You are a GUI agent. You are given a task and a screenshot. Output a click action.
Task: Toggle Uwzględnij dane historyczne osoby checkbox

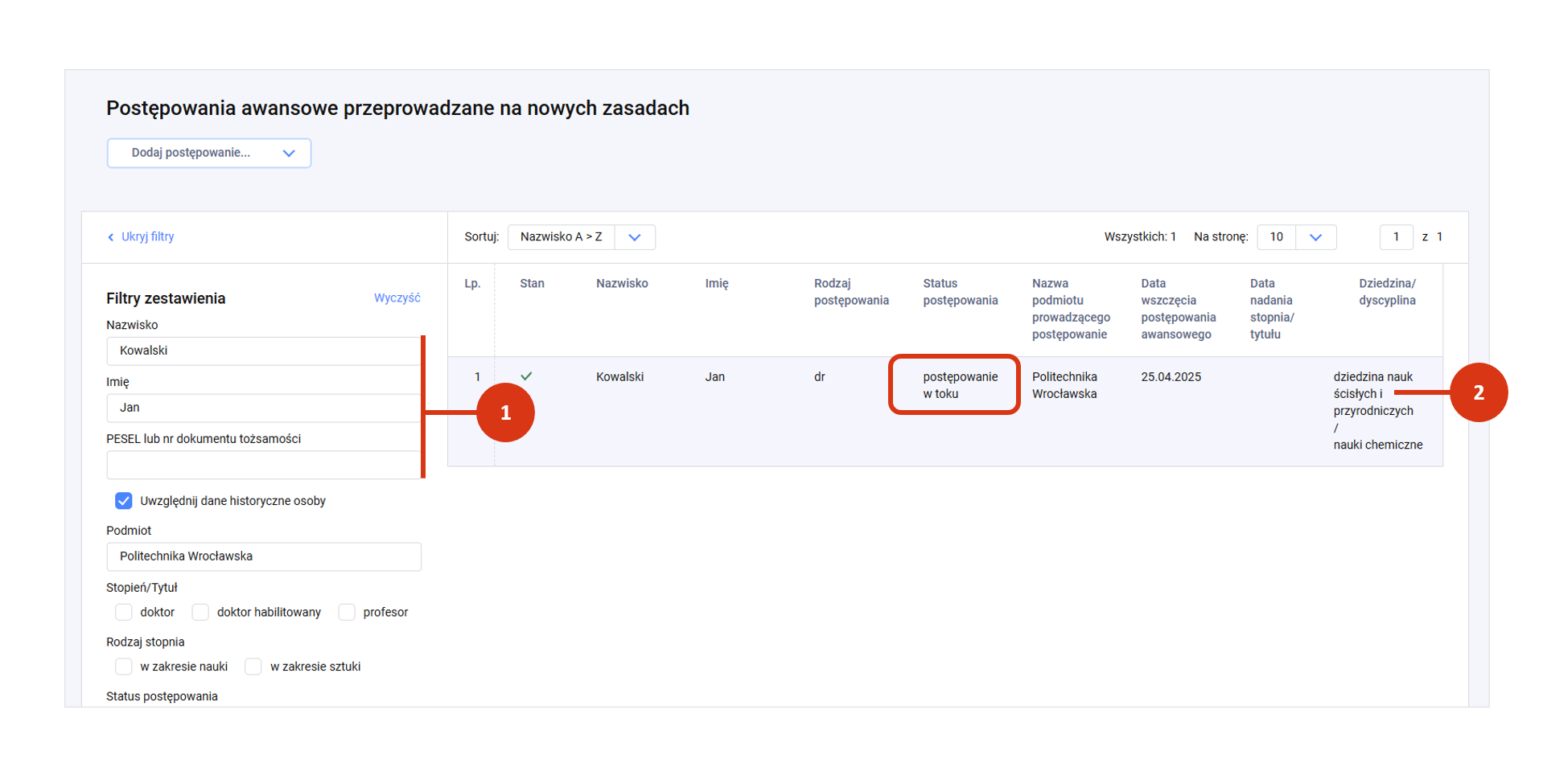[x=124, y=501]
